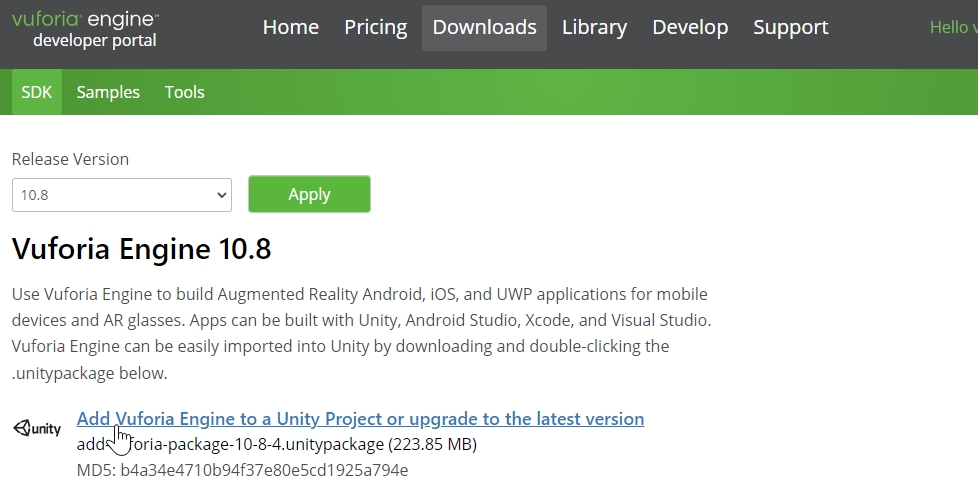Screen dimensions: 978x488
Task: Go to the Pricing page
Action: click(x=376, y=28)
